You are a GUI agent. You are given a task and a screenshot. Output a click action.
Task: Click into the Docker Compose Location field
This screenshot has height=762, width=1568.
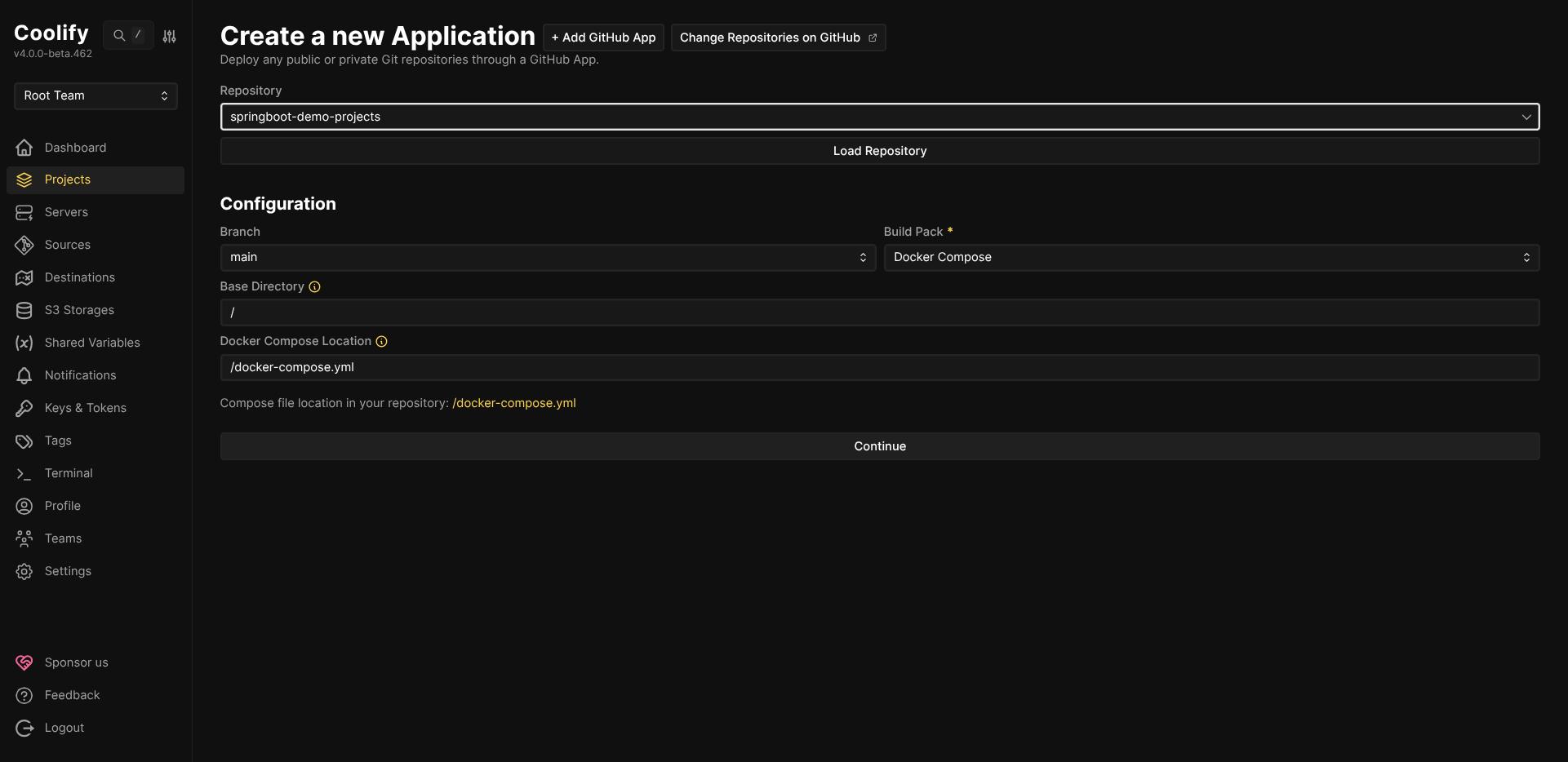click(x=879, y=368)
